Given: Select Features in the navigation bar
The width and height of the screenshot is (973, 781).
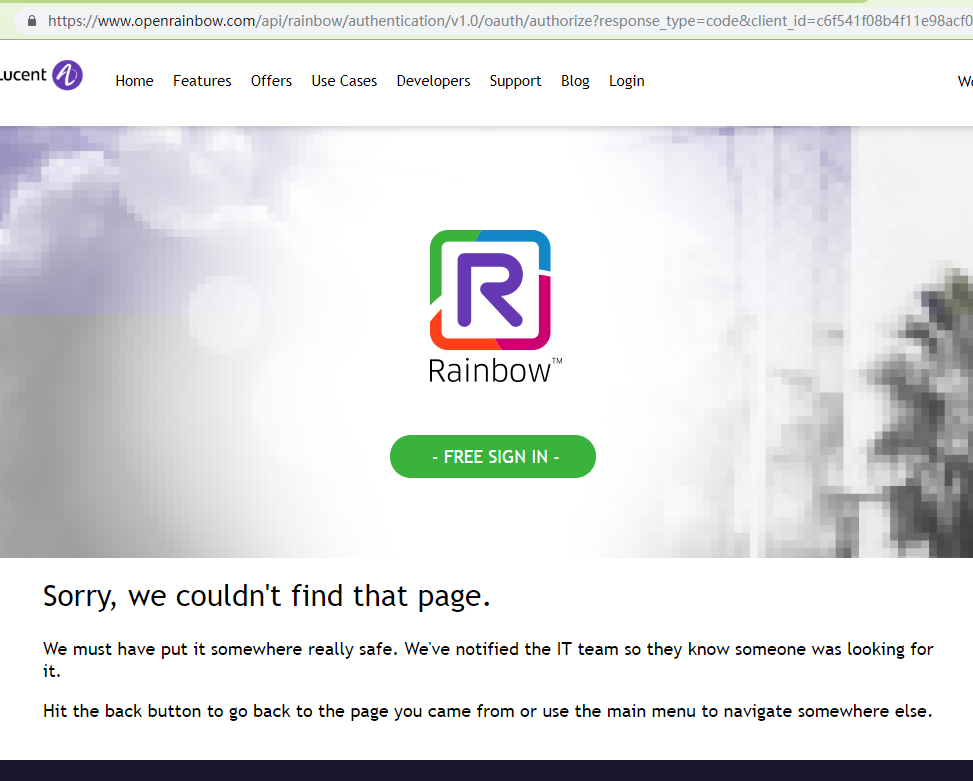Looking at the screenshot, I should 202,81.
